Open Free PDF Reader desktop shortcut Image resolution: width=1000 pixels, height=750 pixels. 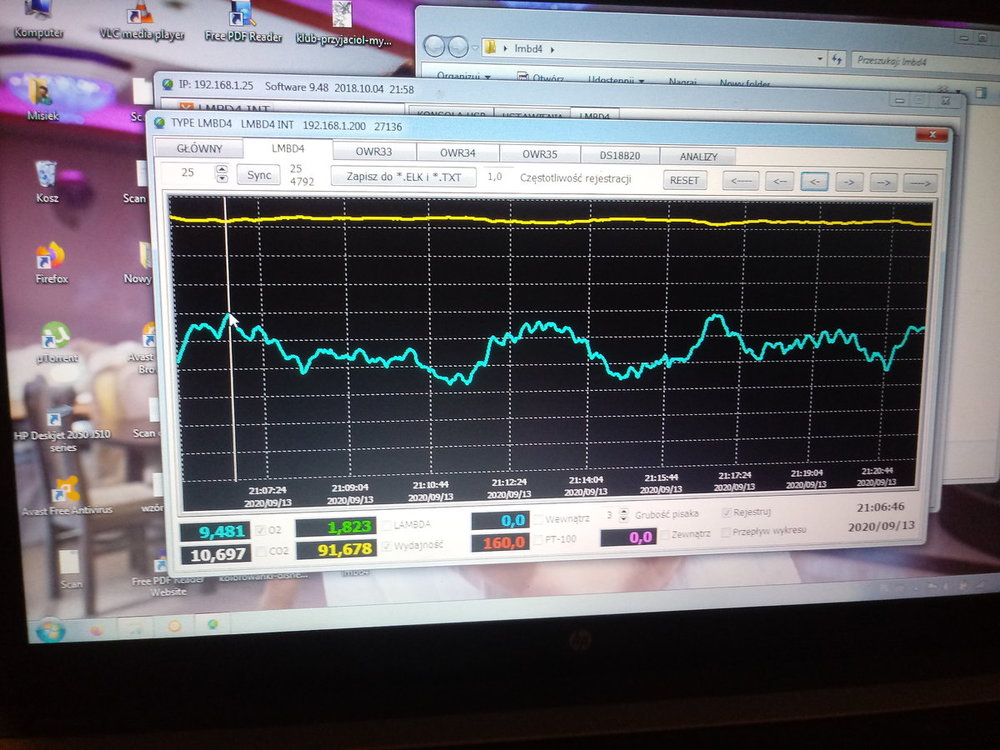click(242, 15)
